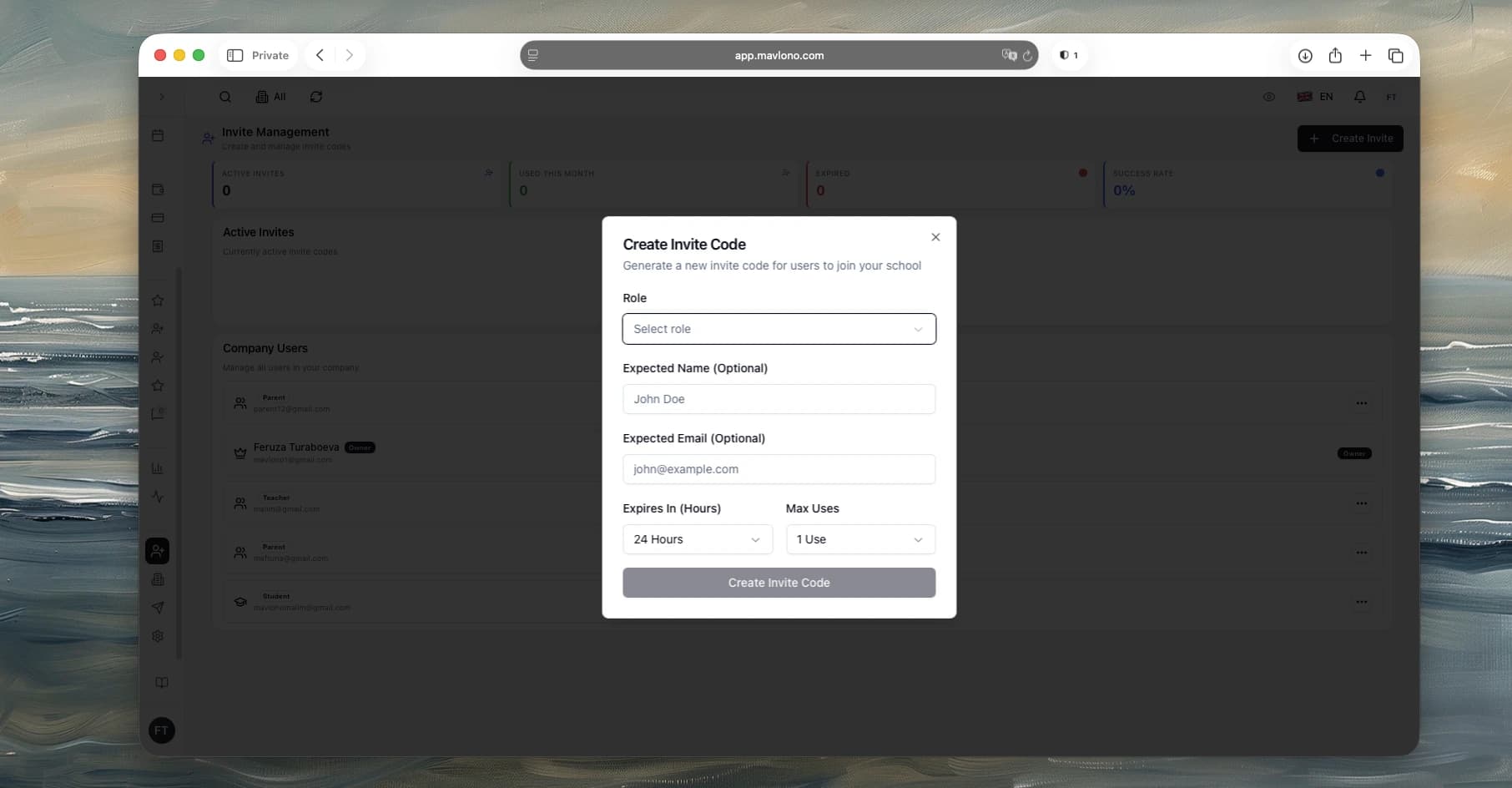This screenshot has width=1512, height=788.
Task: Click the Expected Name John Doe input field
Action: (778, 398)
